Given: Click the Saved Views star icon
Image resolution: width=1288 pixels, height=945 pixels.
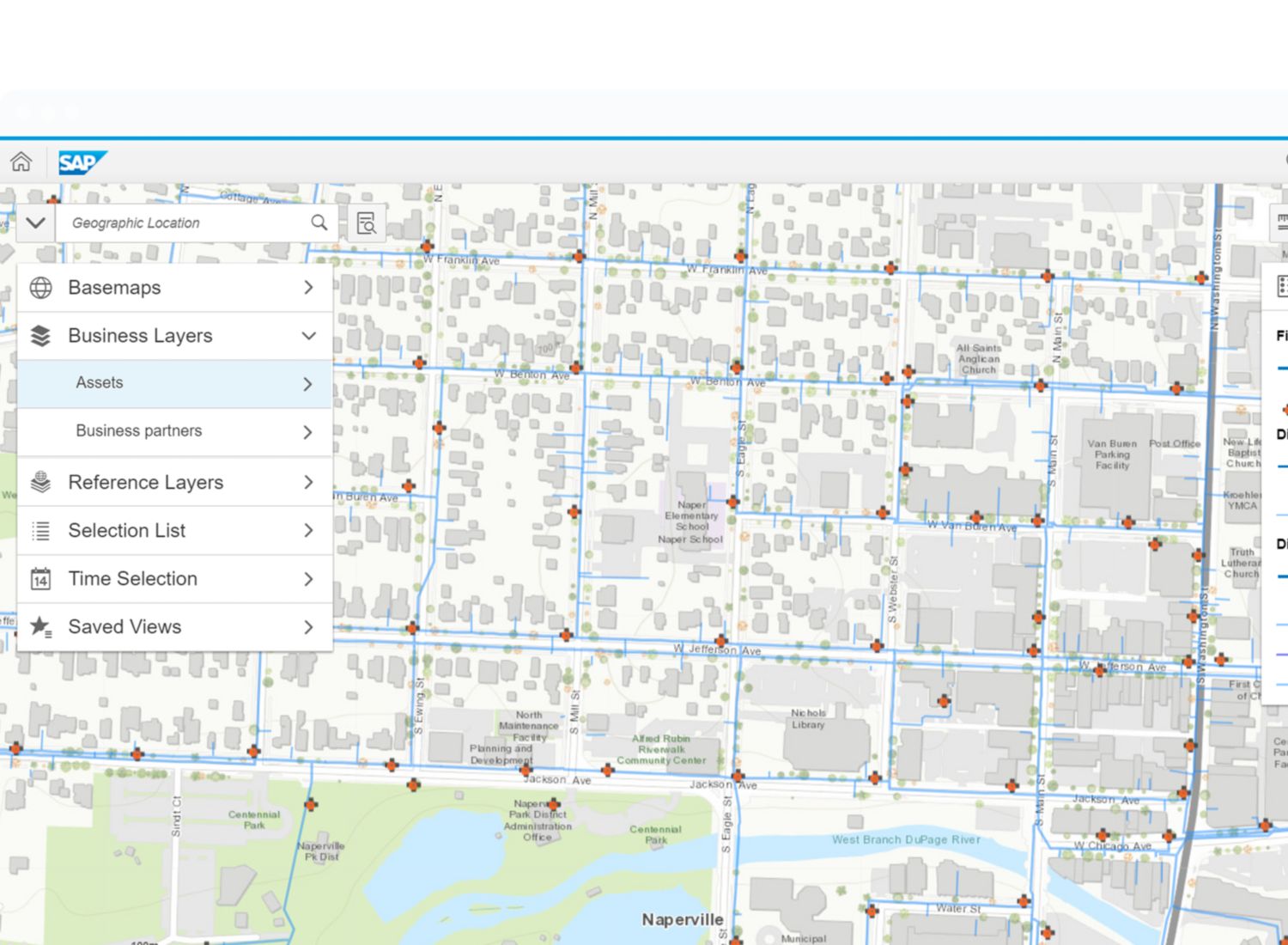Looking at the screenshot, I should point(40,627).
